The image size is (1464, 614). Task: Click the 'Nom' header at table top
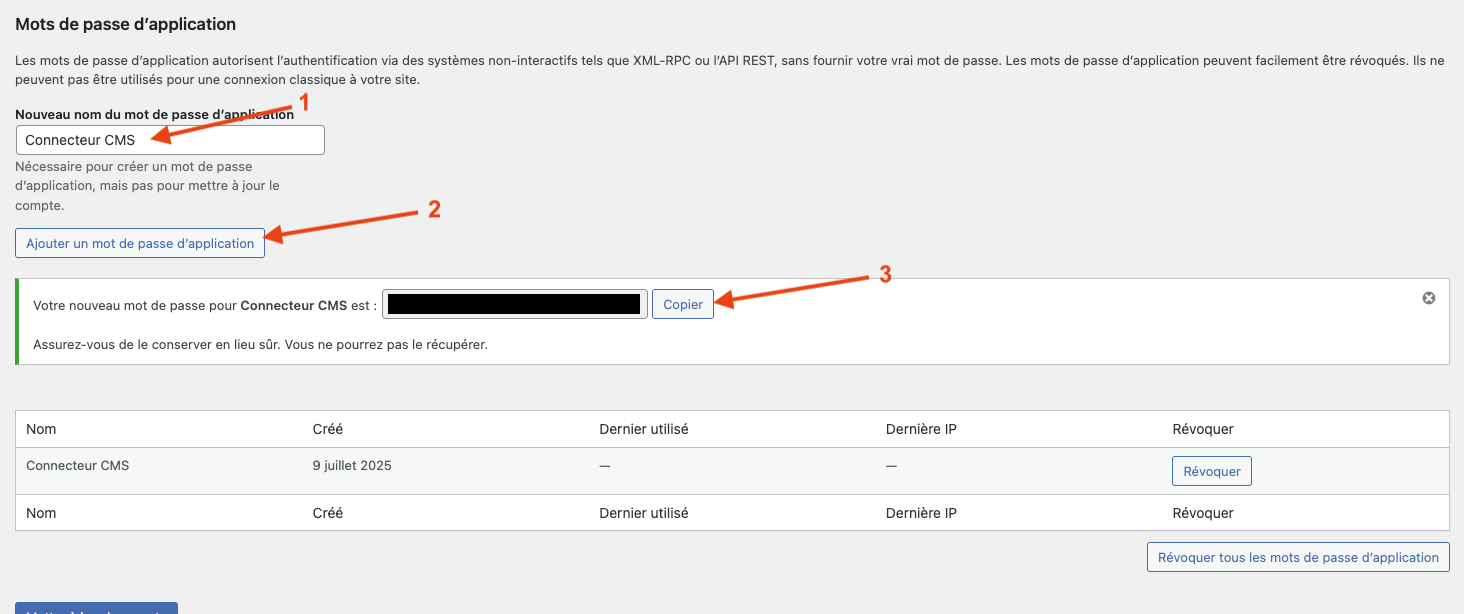coord(41,429)
